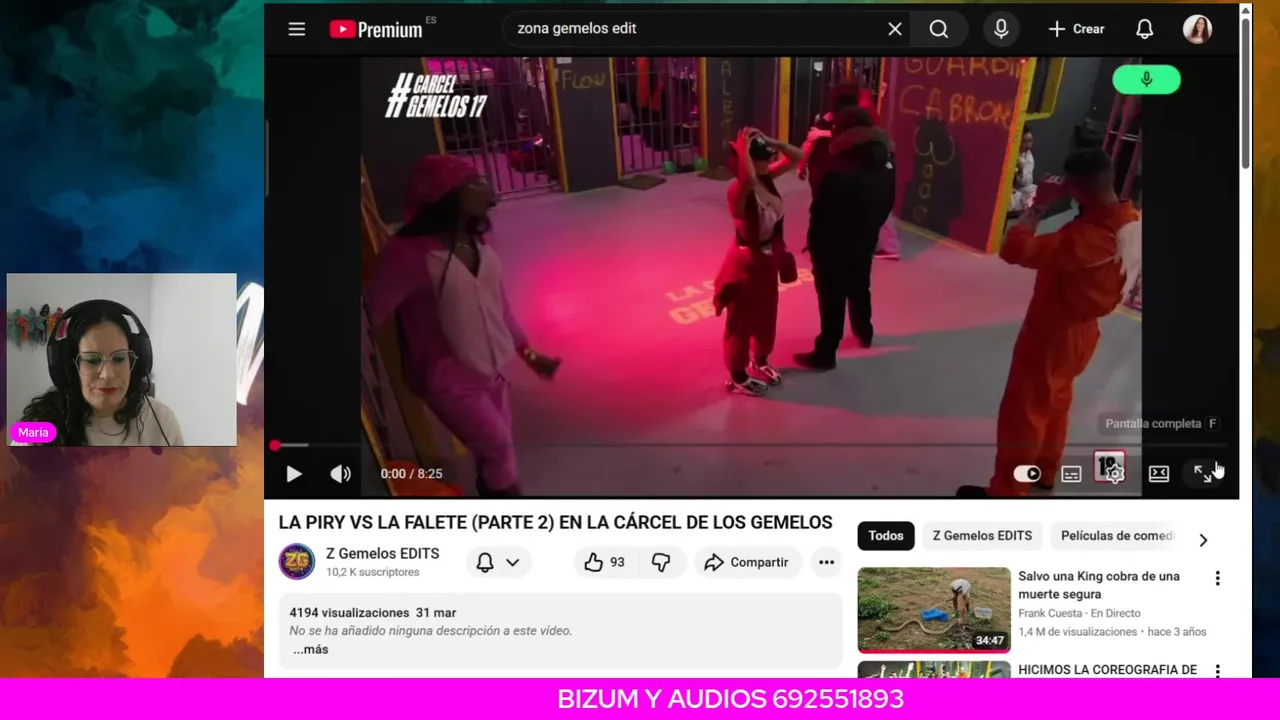Select the Z Gemelos EDITS filter chip

(x=982, y=536)
